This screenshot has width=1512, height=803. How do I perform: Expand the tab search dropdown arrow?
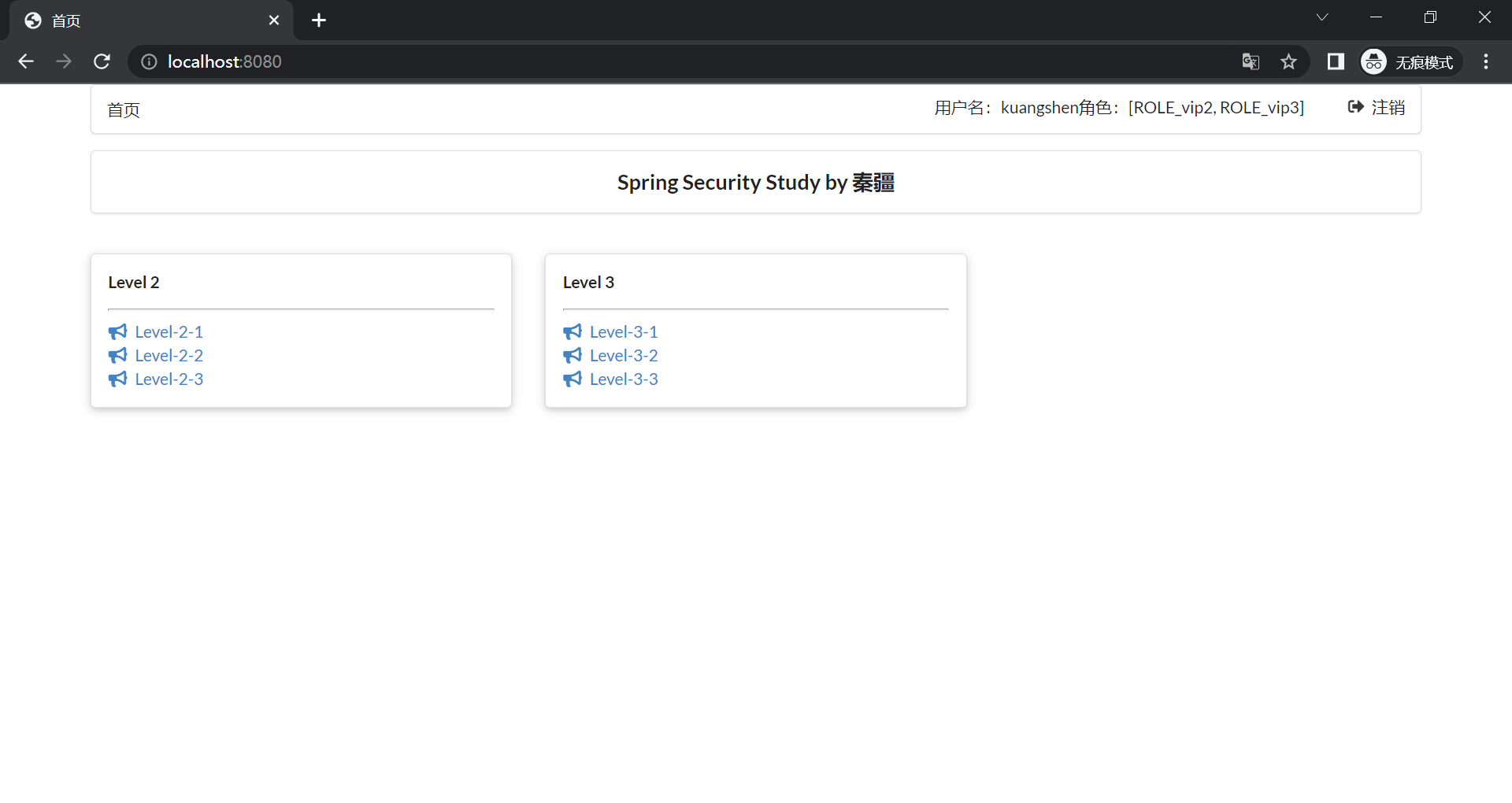(1322, 17)
